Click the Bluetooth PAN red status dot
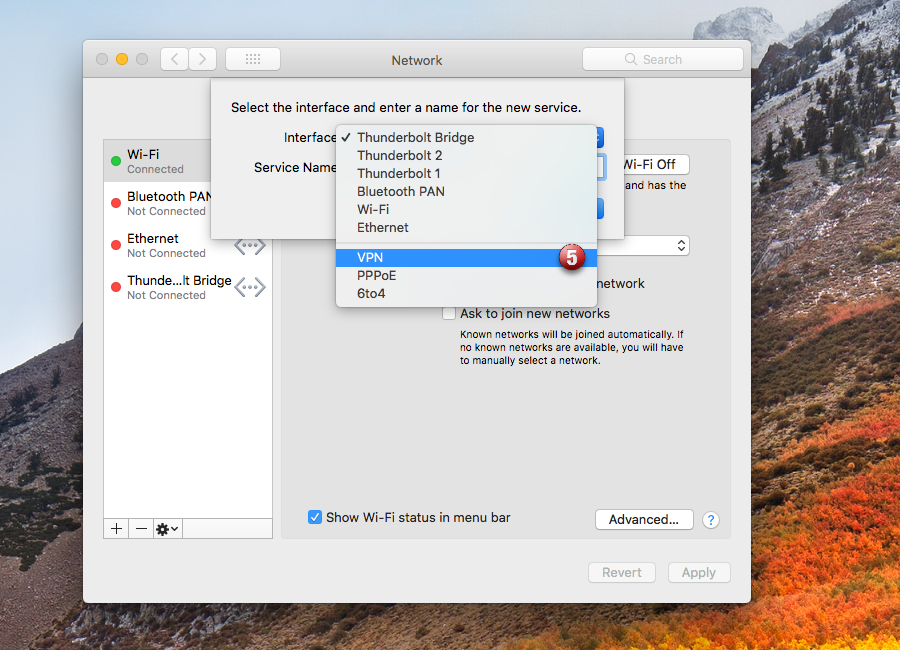 tap(116, 203)
